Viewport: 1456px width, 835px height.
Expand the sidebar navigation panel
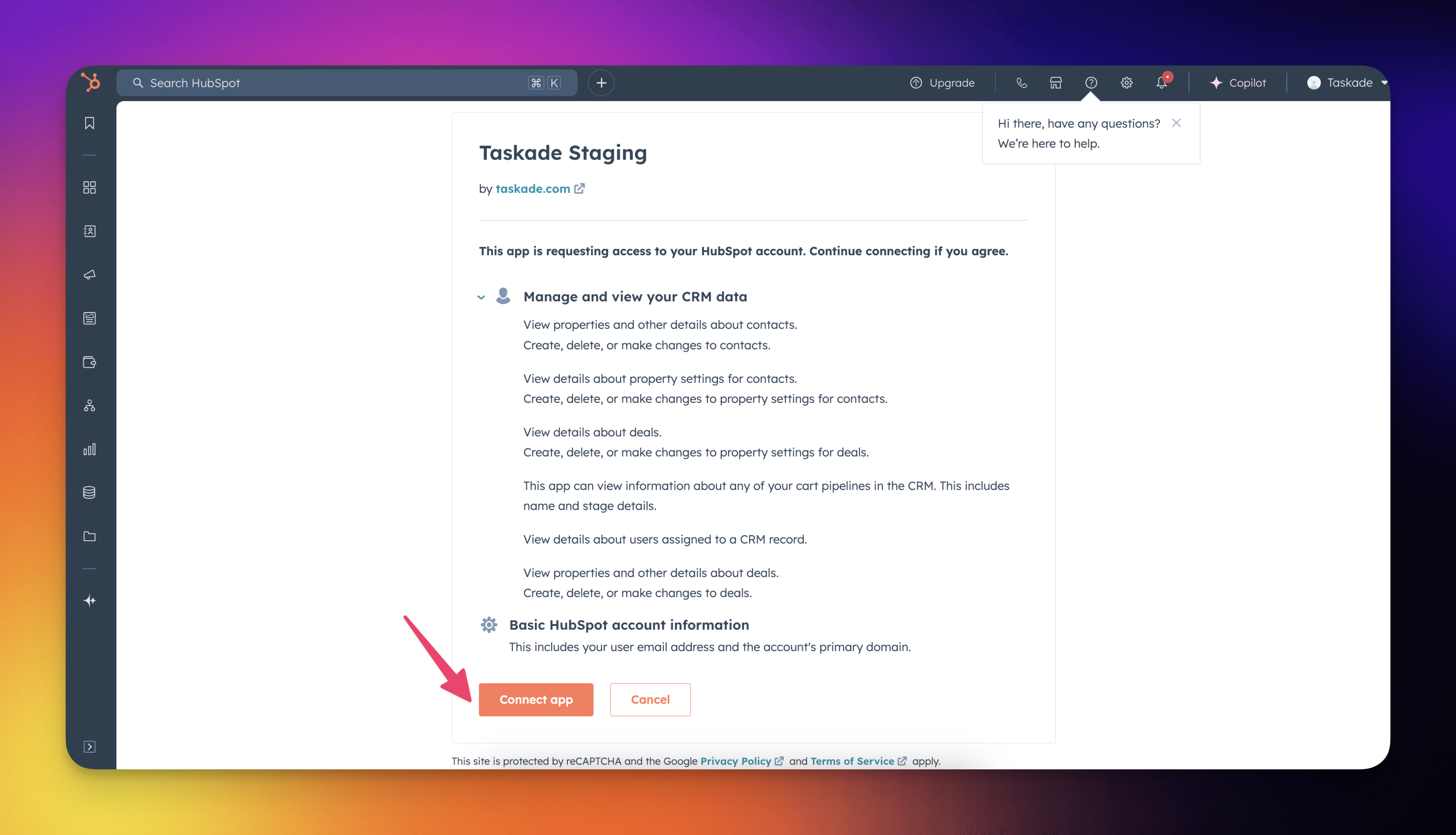[89, 746]
